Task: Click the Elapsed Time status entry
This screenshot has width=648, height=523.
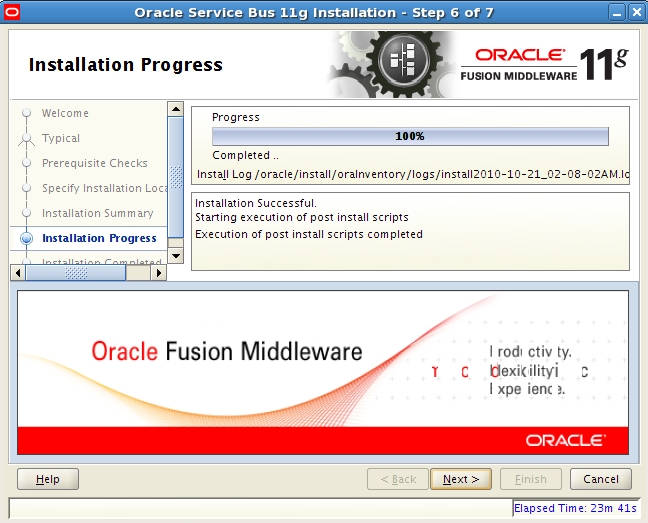Action: click(575, 509)
